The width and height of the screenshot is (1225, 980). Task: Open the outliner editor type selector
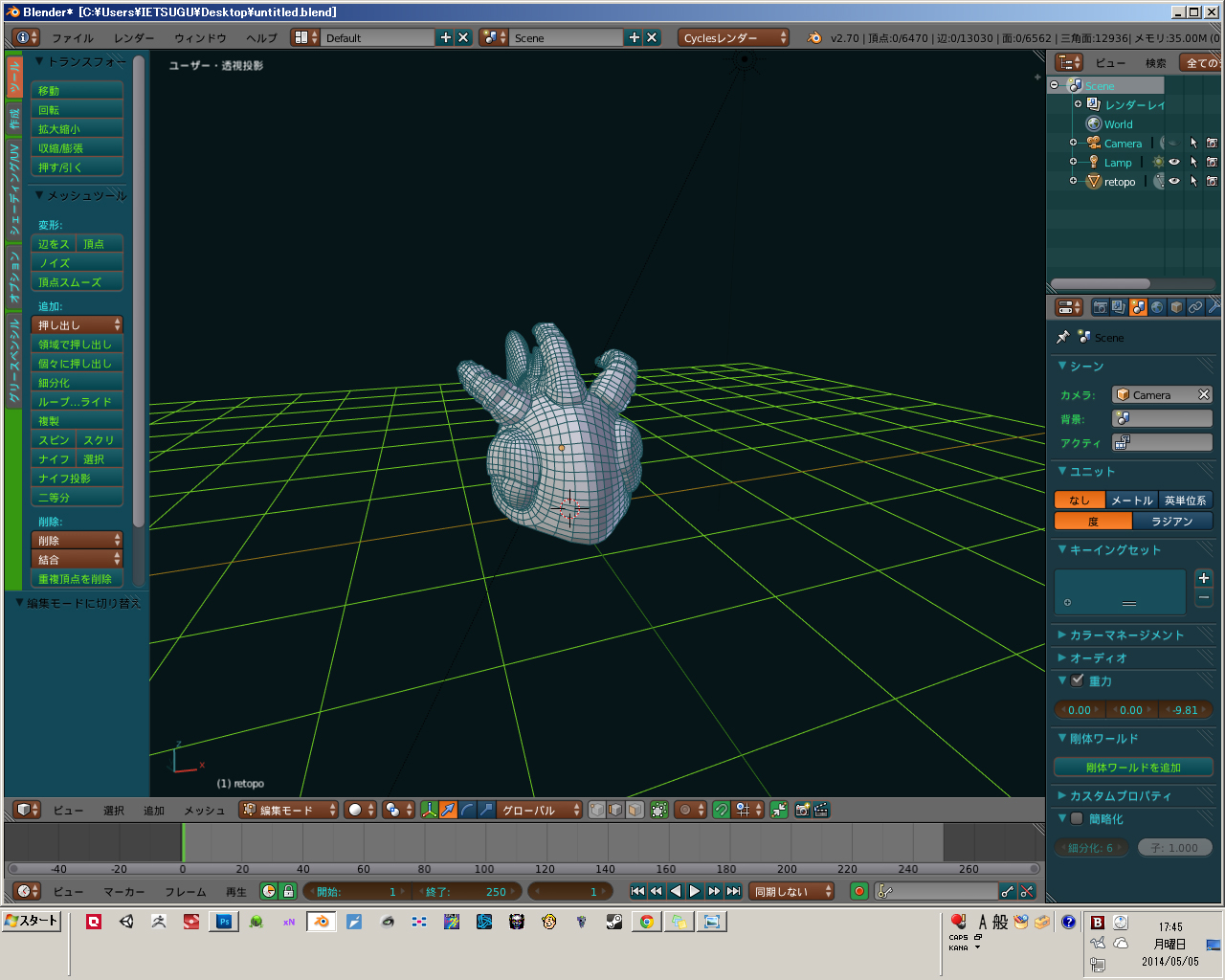point(1069,62)
